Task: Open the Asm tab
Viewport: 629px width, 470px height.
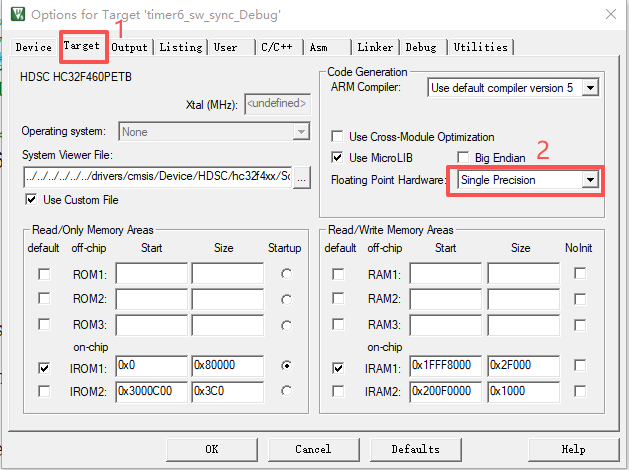Action: click(319, 47)
